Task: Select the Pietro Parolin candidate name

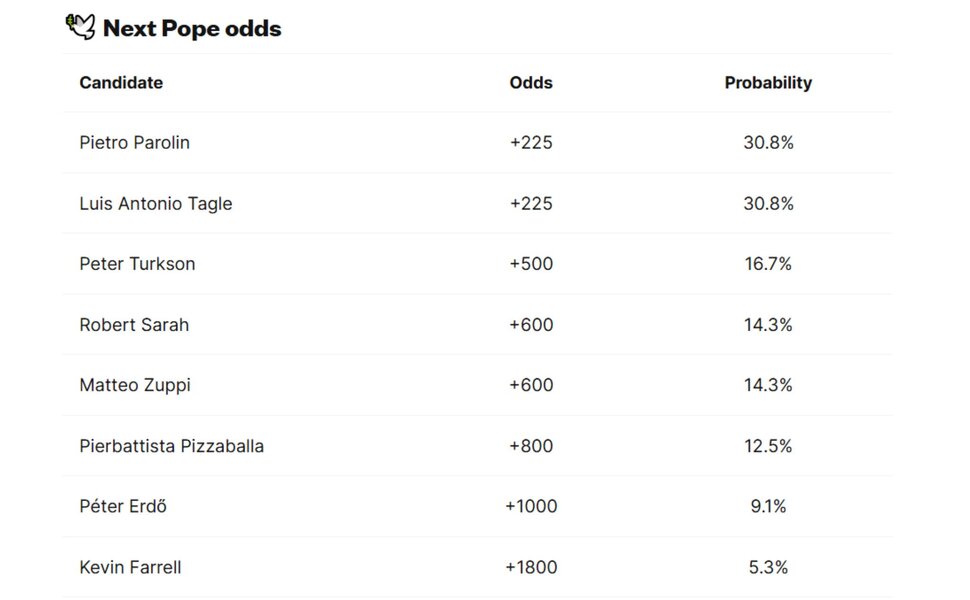Action: 134,143
